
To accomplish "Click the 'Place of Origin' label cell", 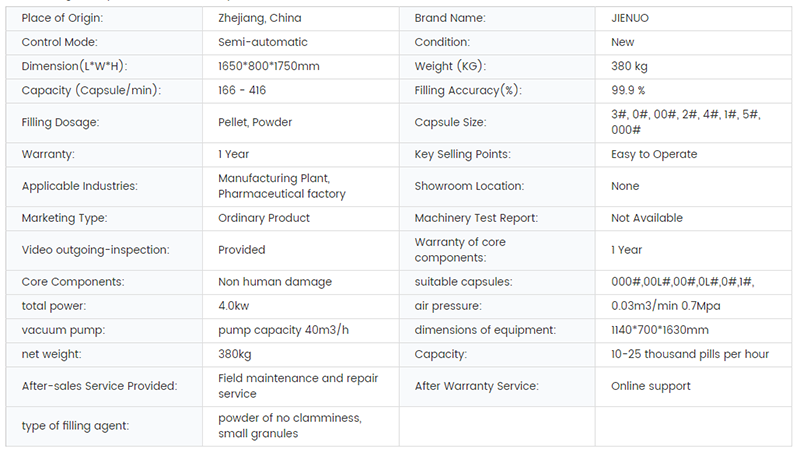I will 62,18.
